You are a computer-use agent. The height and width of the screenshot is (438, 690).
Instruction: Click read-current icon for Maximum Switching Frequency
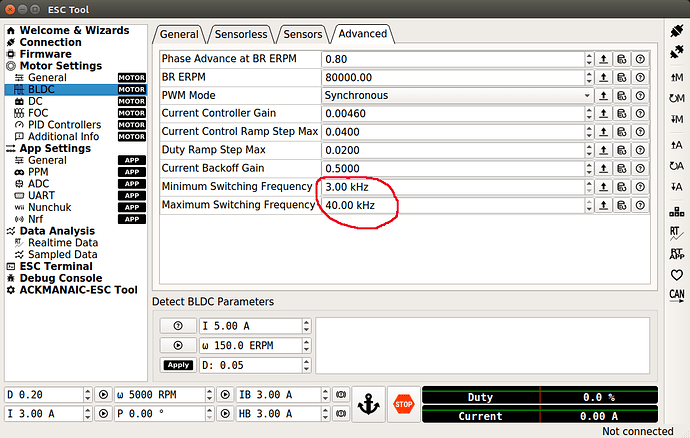pyautogui.click(x=603, y=205)
